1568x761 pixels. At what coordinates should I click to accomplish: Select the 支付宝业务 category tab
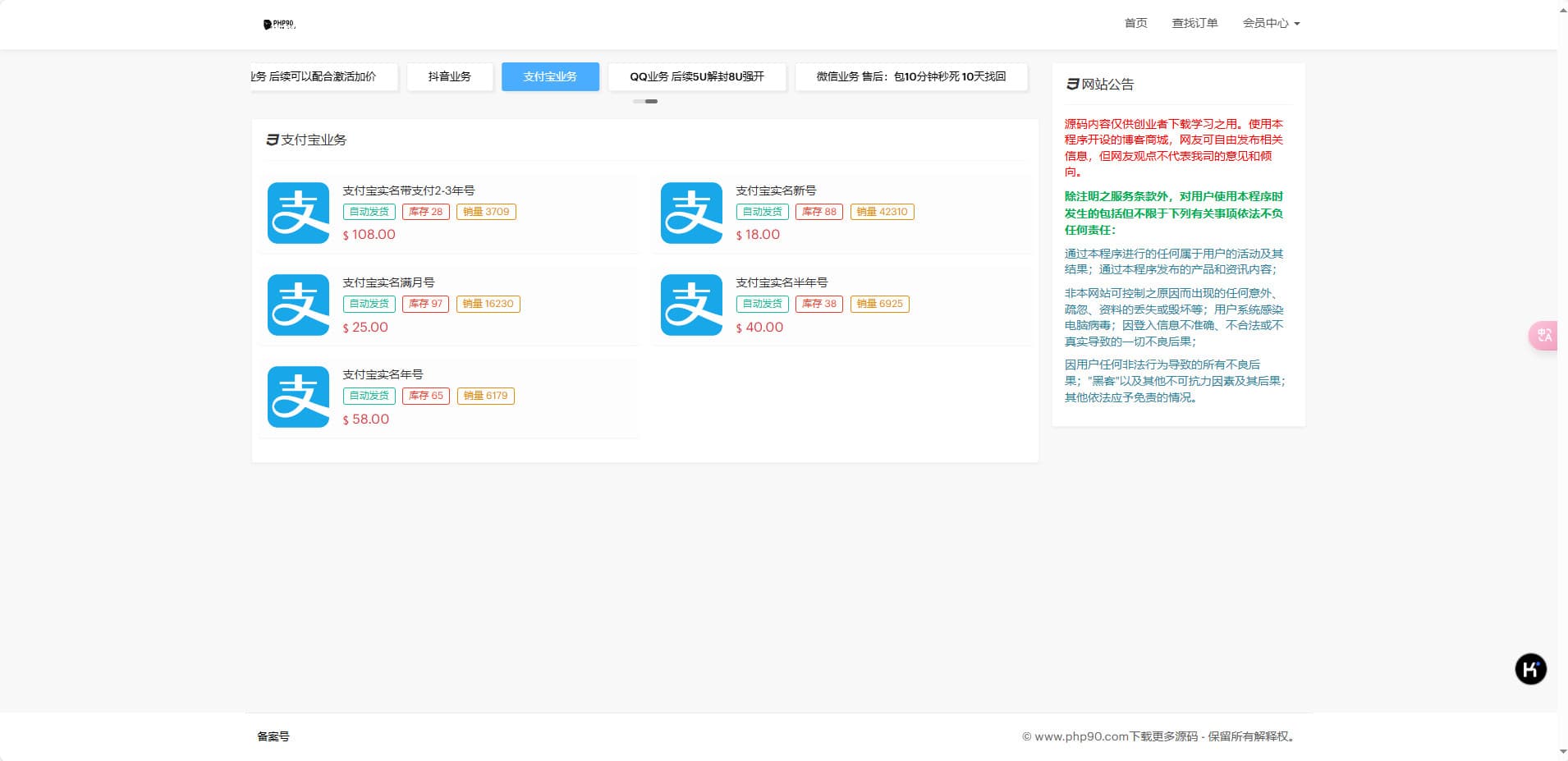[550, 76]
